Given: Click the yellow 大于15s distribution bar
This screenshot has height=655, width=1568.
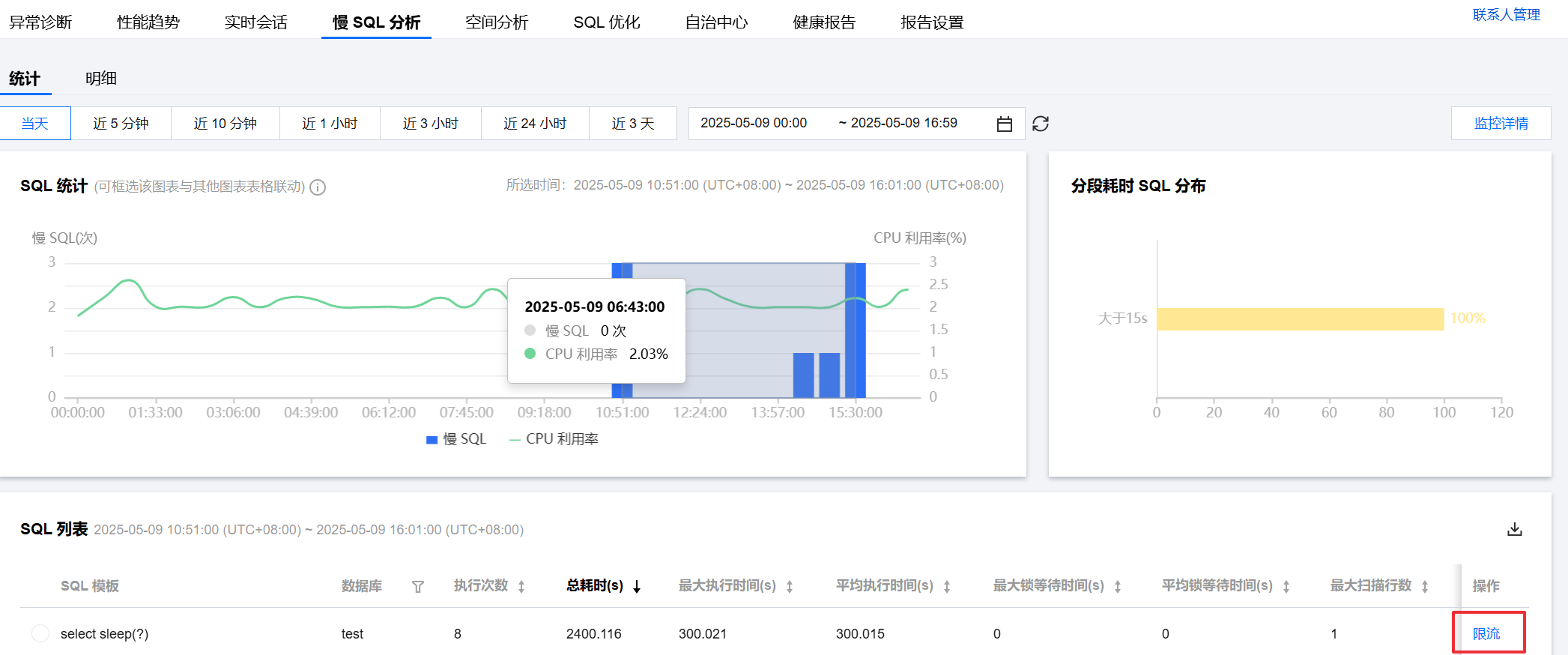Looking at the screenshot, I should coord(1299,319).
